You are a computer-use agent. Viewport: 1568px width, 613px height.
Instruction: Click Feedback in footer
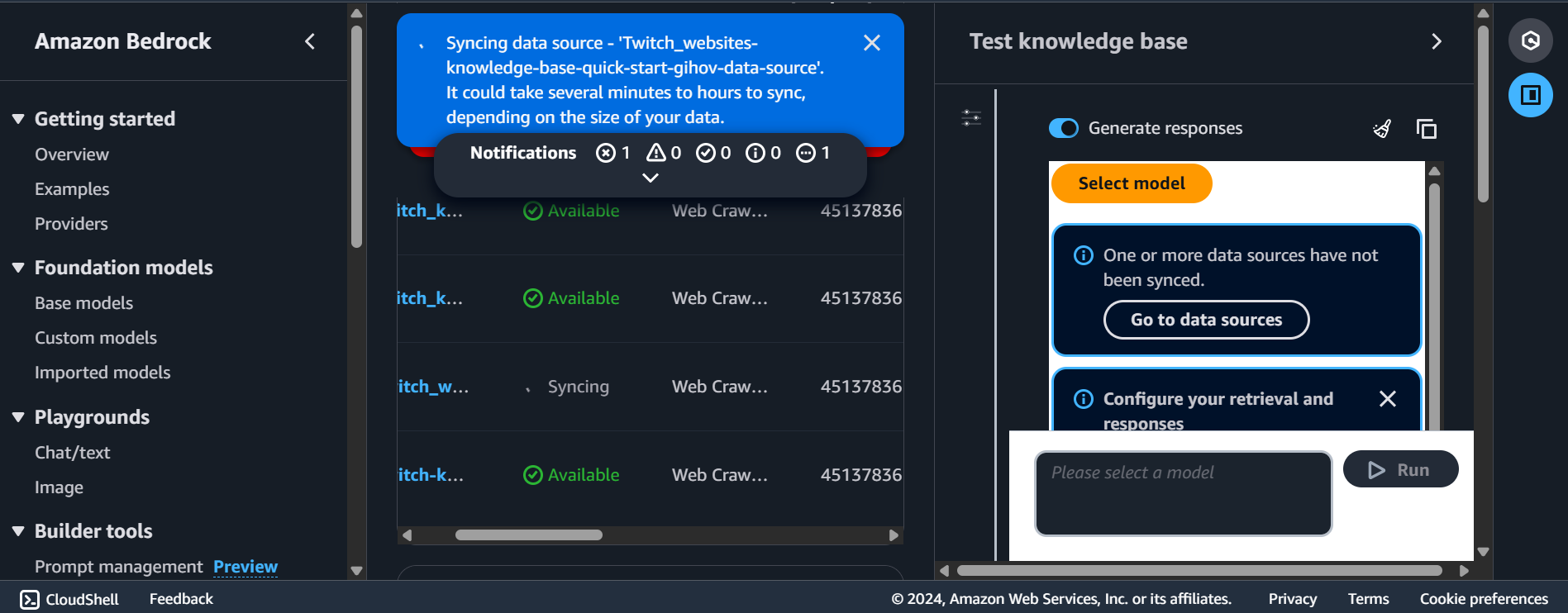click(181, 599)
